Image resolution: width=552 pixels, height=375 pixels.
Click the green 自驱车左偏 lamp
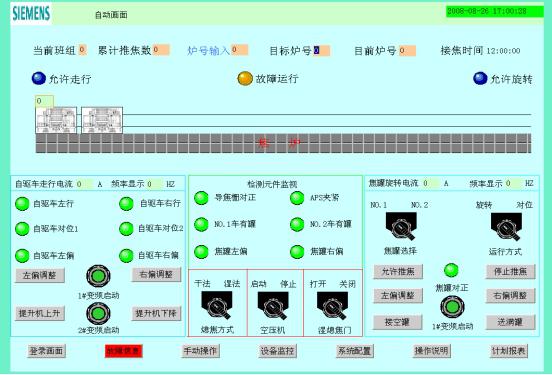pyautogui.click(x=22, y=256)
